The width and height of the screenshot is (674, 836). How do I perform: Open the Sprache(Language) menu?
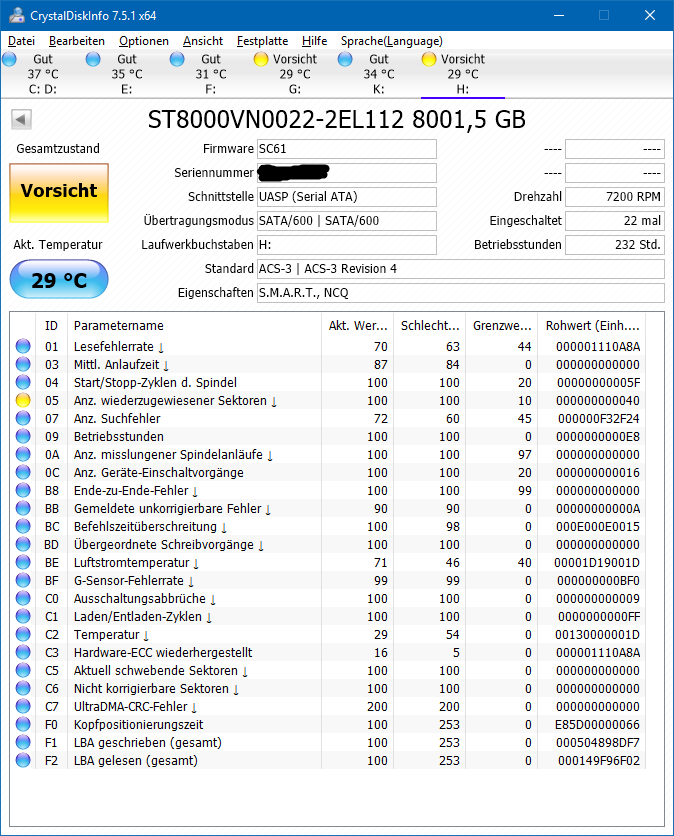click(x=391, y=41)
